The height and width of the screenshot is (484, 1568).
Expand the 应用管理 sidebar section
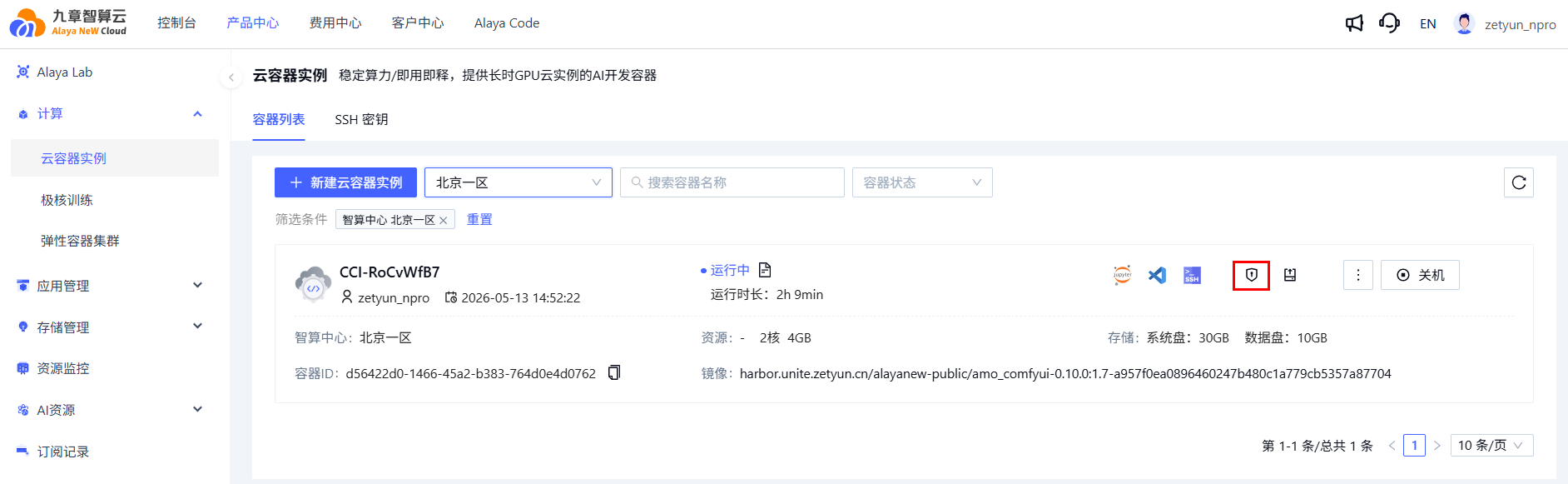point(197,285)
